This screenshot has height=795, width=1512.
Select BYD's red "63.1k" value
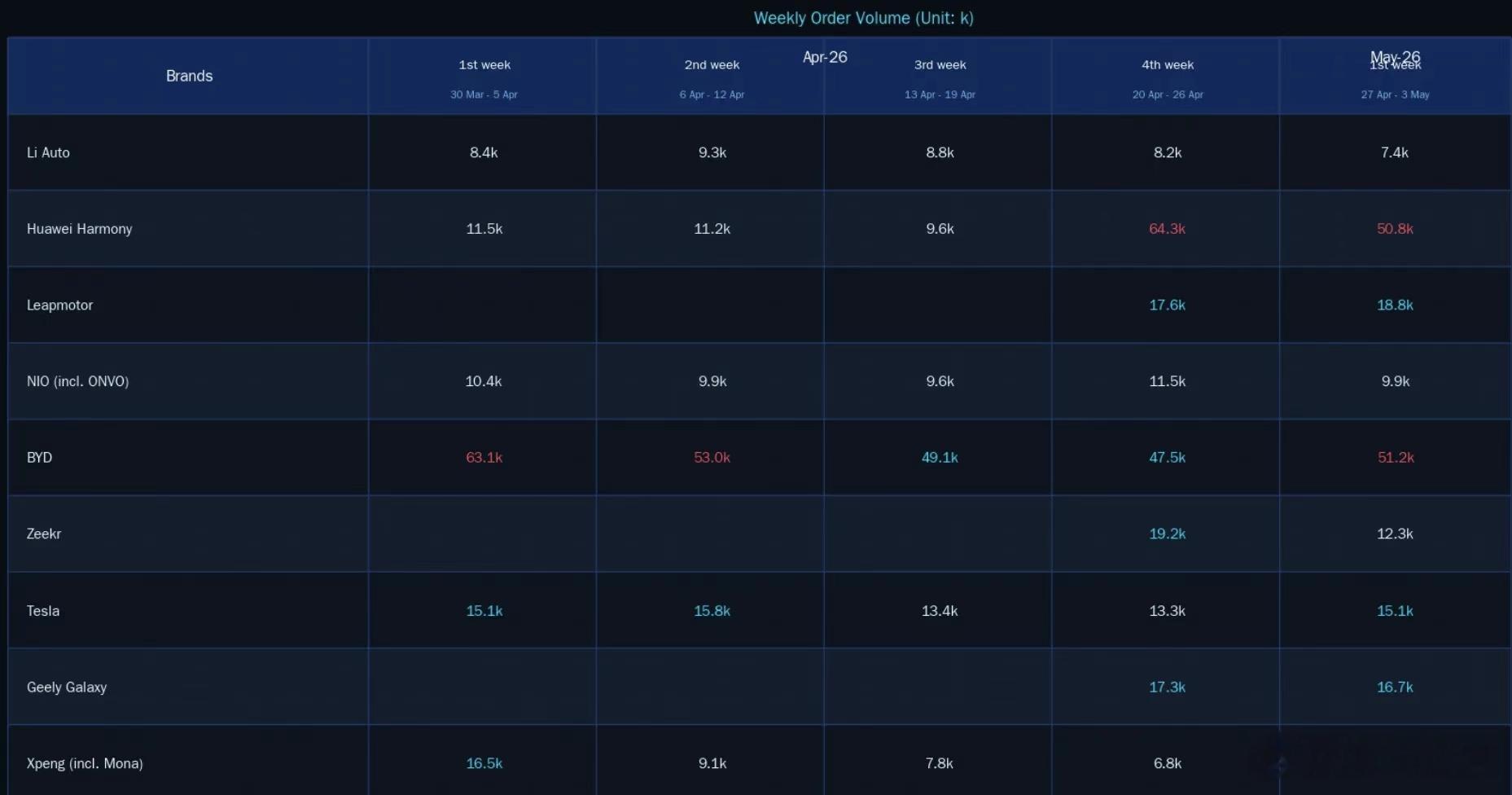coord(484,458)
